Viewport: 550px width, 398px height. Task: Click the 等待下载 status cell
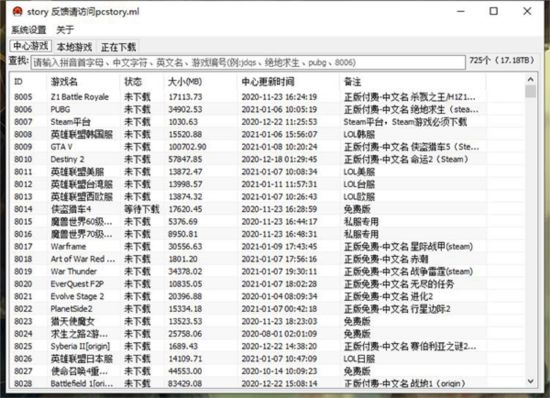142,209
